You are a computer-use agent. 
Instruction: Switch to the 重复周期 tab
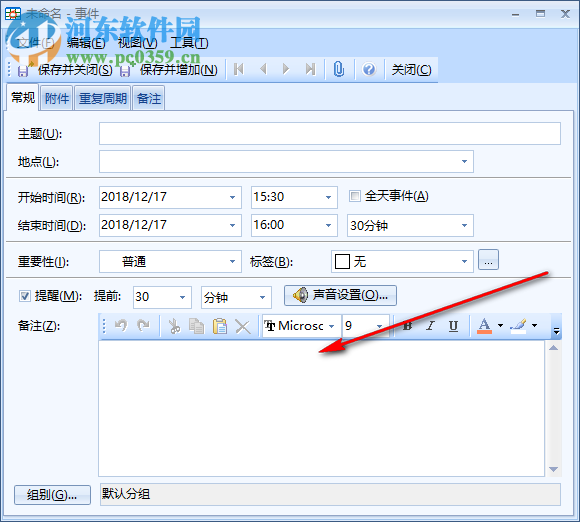[102, 98]
